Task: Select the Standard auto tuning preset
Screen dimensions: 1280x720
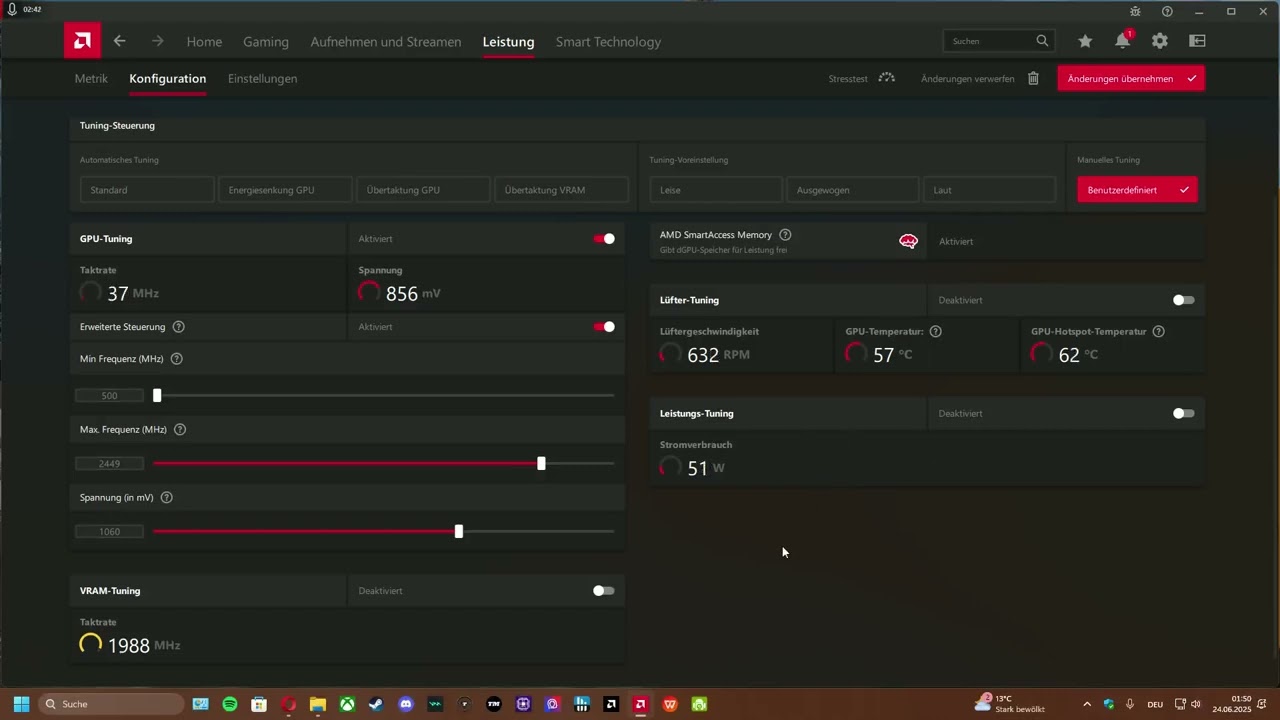Action: point(147,190)
